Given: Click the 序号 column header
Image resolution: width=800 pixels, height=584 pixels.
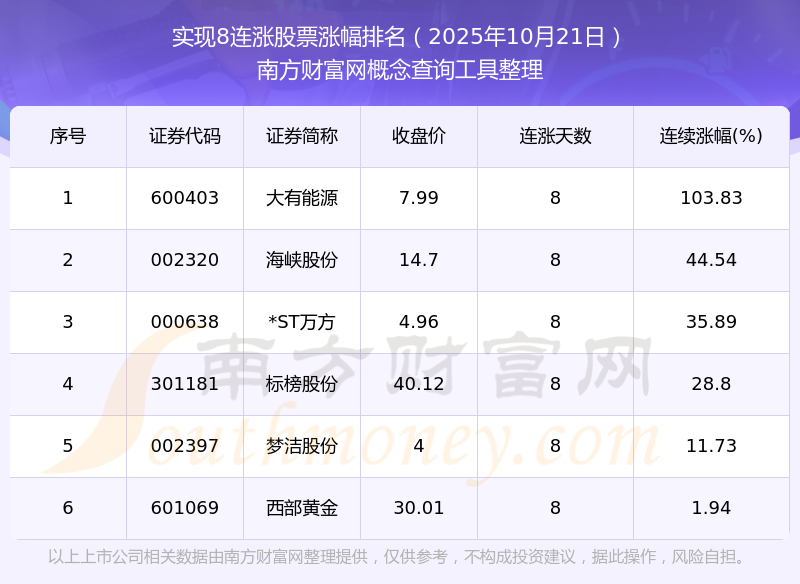Looking at the screenshot, I should click(x=68, y=136).
